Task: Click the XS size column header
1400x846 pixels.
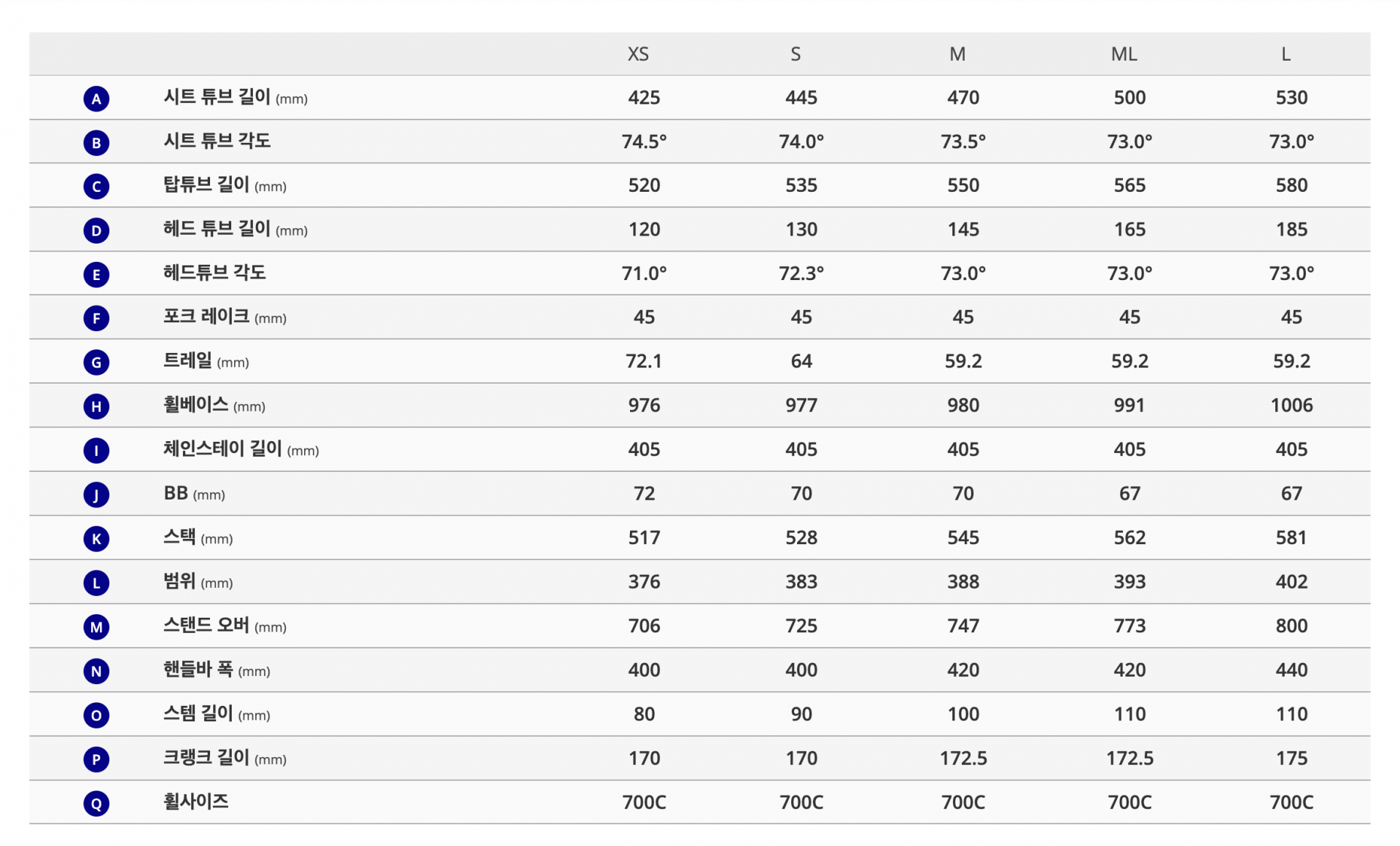Action: [x=638, y=54]
